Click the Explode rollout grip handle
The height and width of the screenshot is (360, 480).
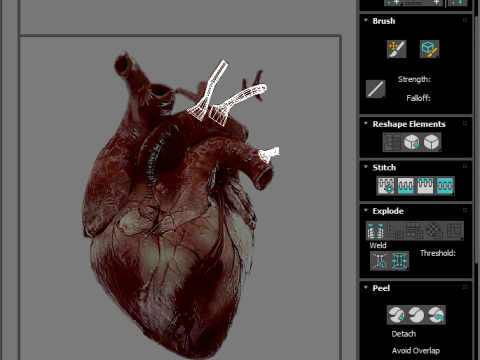(x=465, y=210)
